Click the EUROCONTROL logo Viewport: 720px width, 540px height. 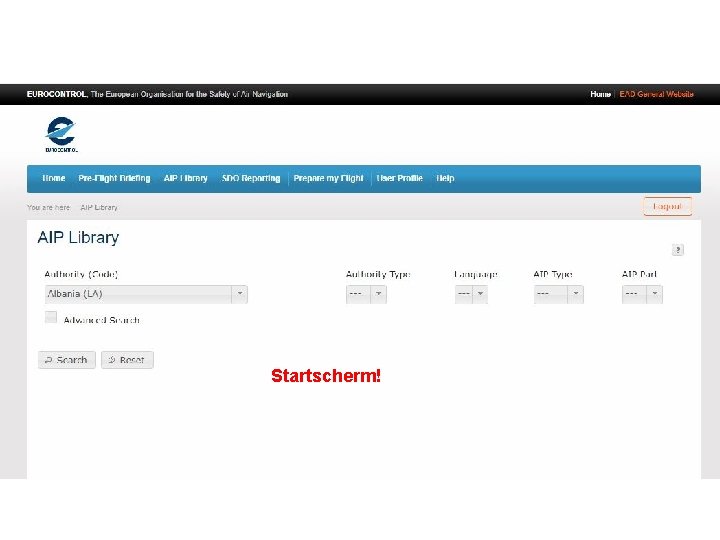[x=61, y=134]
